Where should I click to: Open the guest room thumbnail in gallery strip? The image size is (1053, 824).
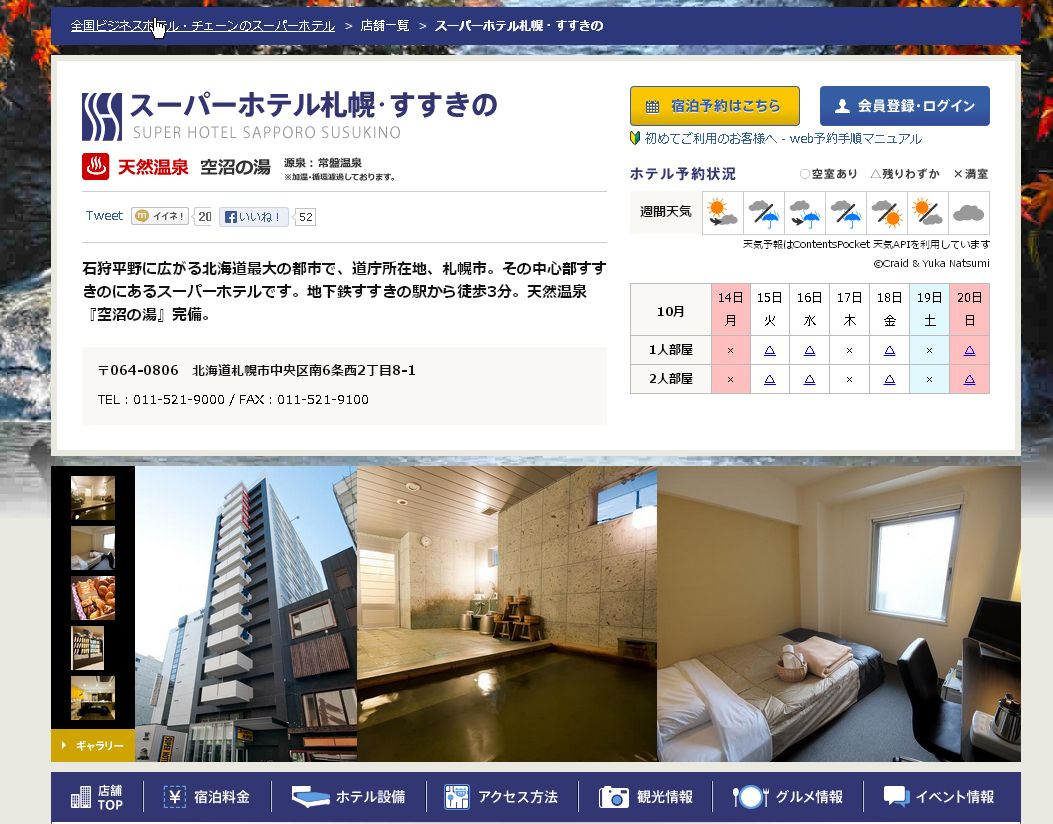click(x=93, y=548)
